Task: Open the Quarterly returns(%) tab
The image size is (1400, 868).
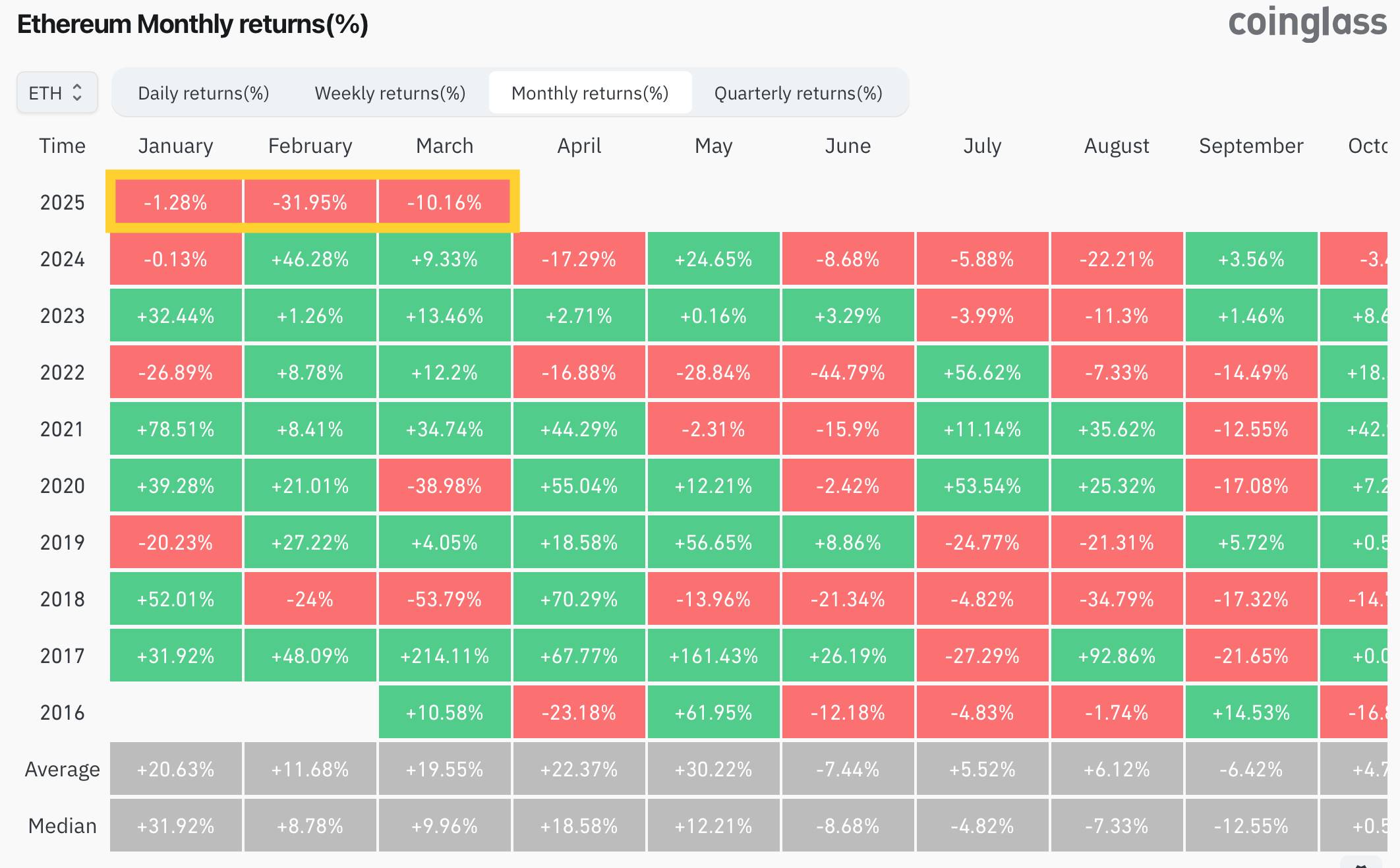Action: pyautogui.click(x=798, y=93)
